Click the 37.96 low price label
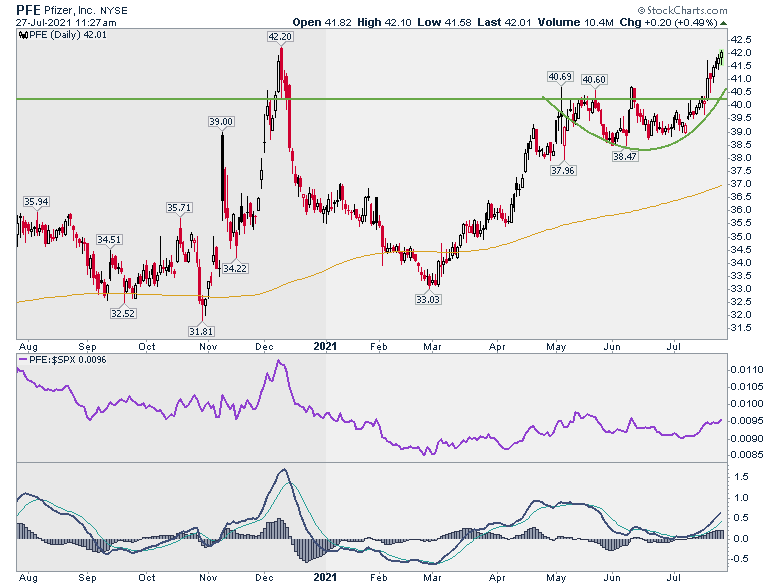780x586 pixels. click(563, 171)
